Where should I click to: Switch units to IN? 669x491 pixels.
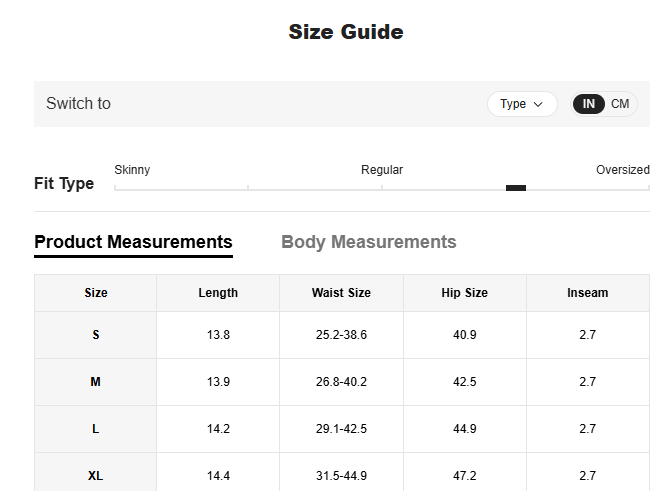coord(589,104)
